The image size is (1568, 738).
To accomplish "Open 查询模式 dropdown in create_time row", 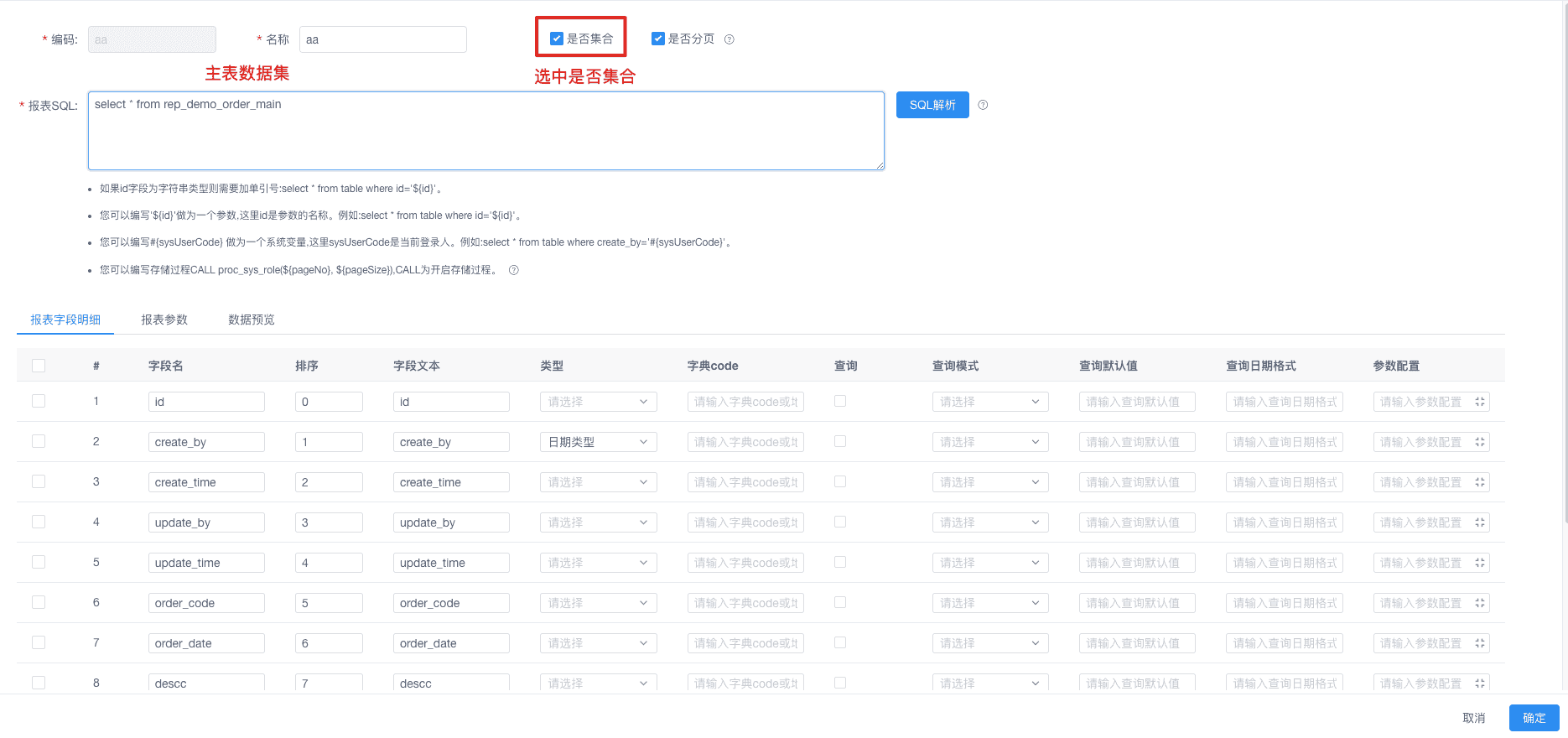I will click(990, 482).
